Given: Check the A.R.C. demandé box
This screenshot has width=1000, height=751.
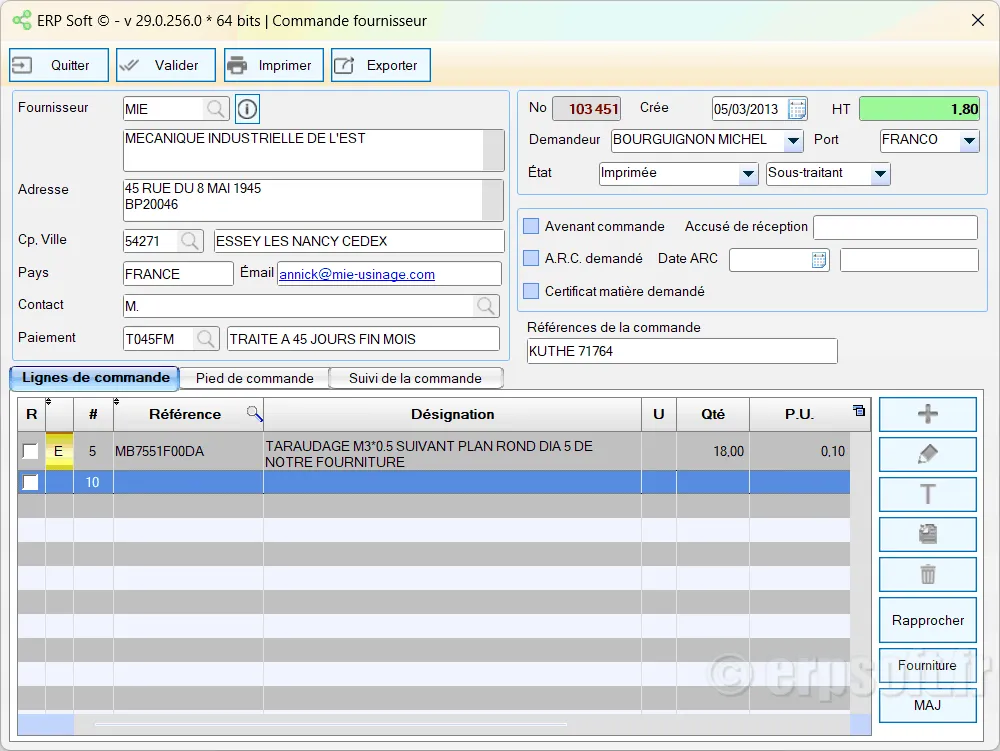Looking at the screenshot, I should pyautogui.click(x=532, y=258).
